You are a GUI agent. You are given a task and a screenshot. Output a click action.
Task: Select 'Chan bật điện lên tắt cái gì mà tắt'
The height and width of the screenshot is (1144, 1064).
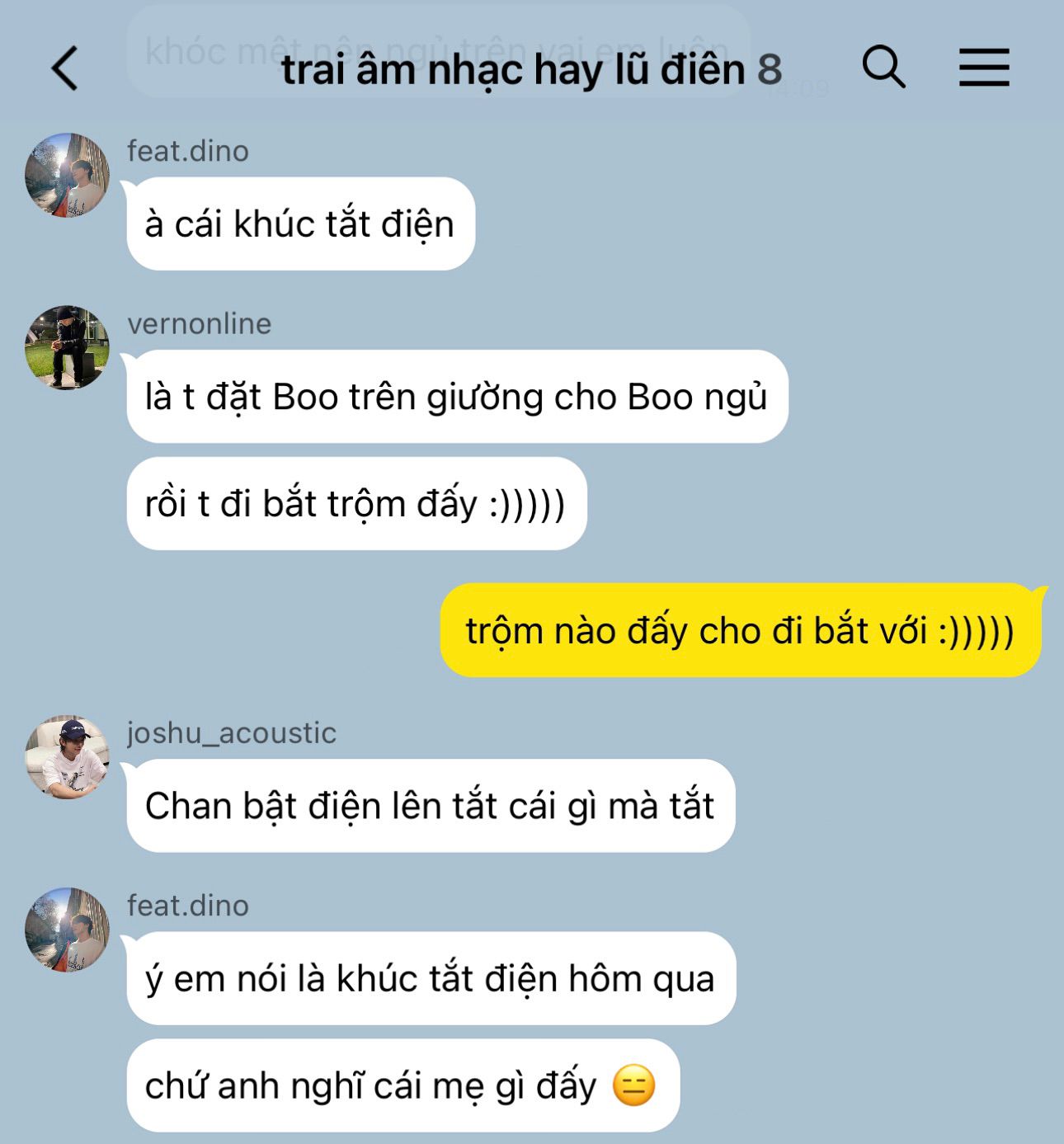[x=431, y=806]
